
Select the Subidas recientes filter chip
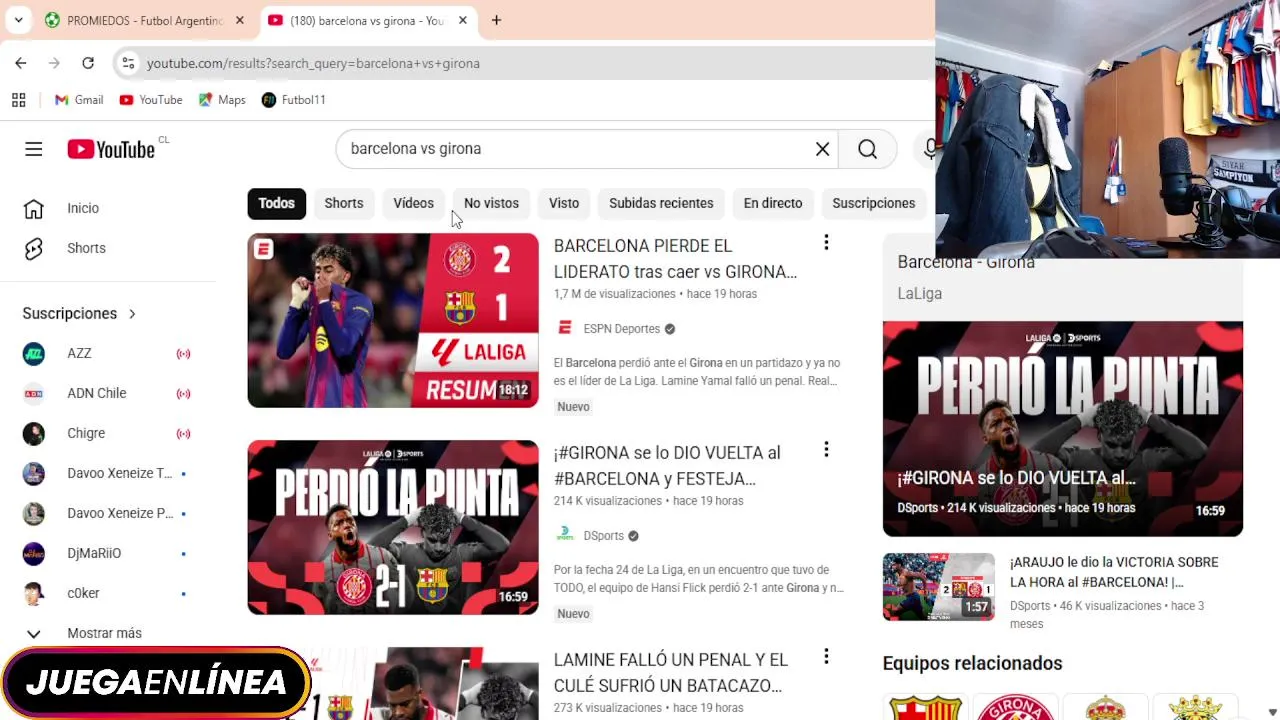[661, 203]
